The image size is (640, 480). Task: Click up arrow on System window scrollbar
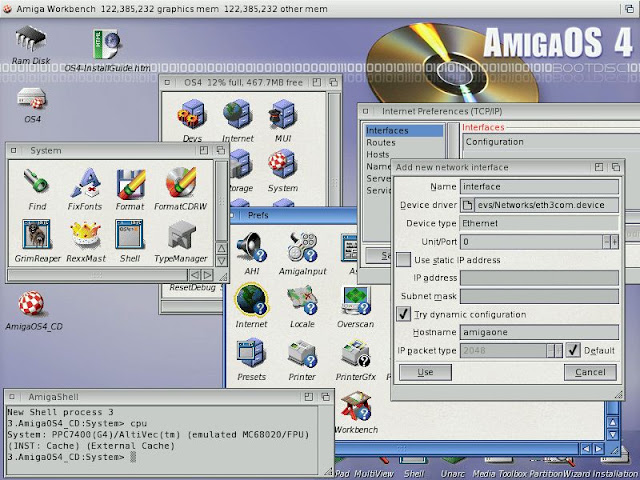(x=221, y=248)
